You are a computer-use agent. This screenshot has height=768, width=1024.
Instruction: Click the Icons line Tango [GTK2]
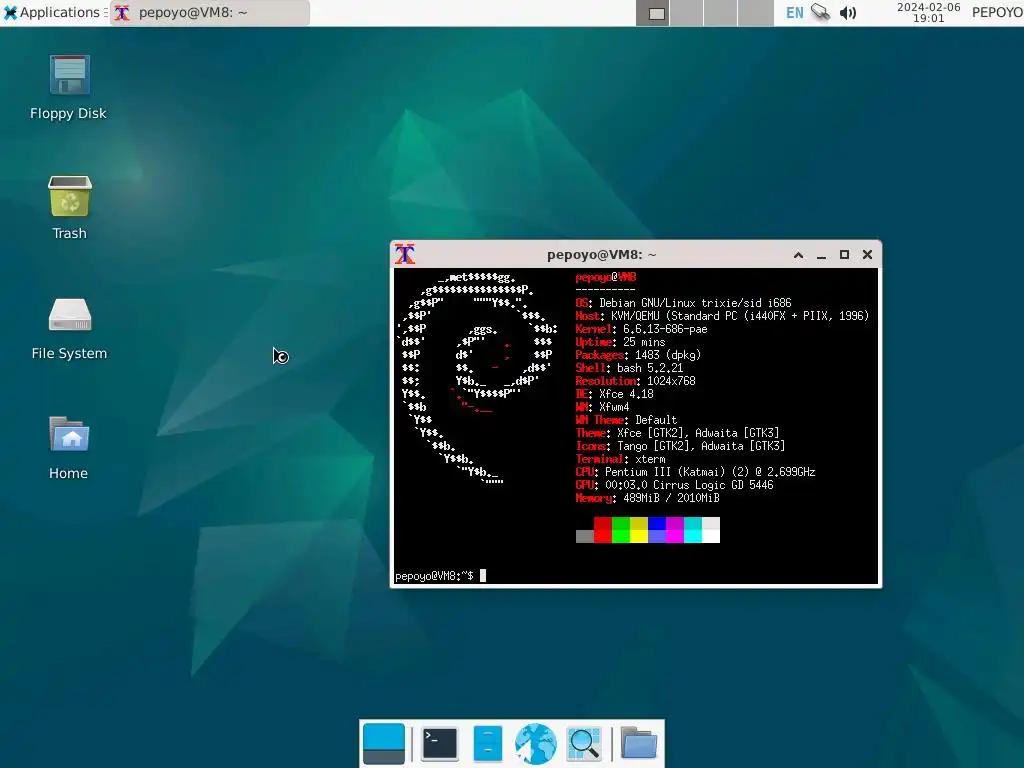tap(680, 446)
